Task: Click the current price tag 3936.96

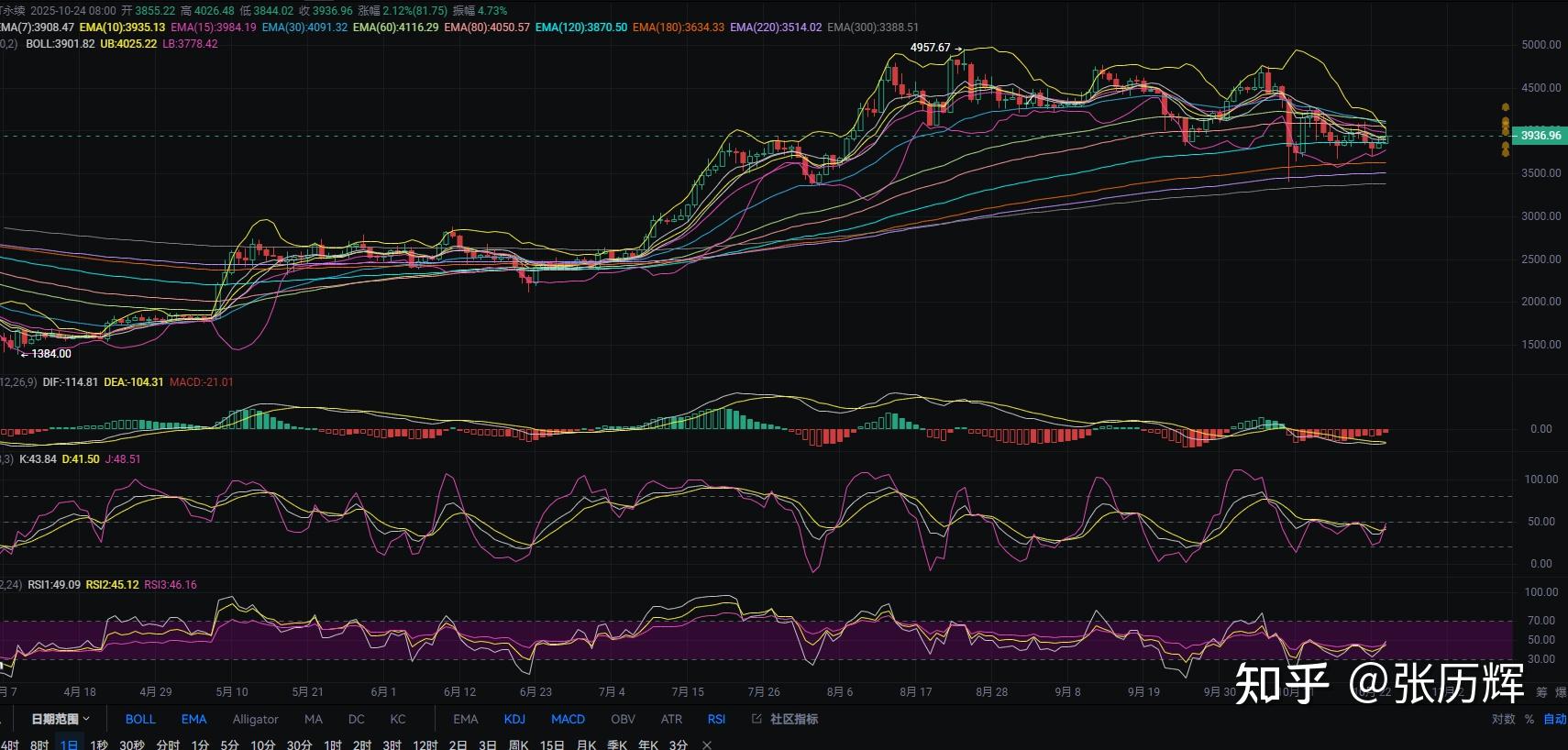Action: [x=1540, y=136]
